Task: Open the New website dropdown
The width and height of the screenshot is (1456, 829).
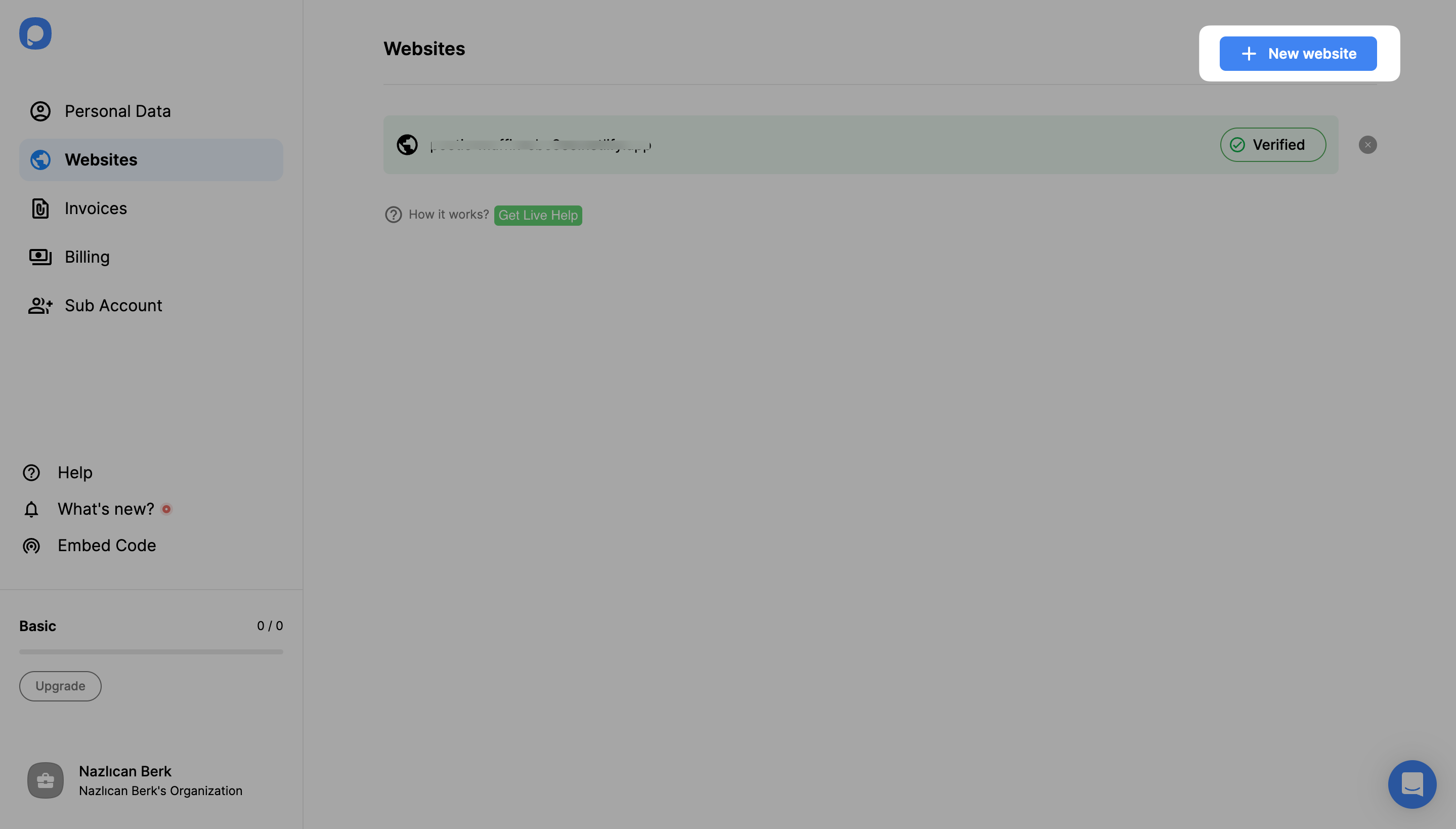Action: [x=1298, y=53]
